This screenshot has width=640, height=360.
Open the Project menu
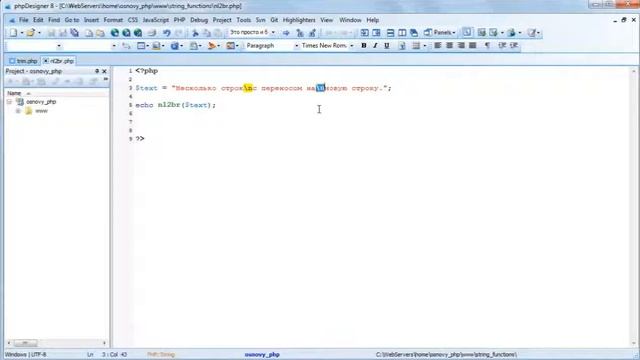[x=222, y=20]
